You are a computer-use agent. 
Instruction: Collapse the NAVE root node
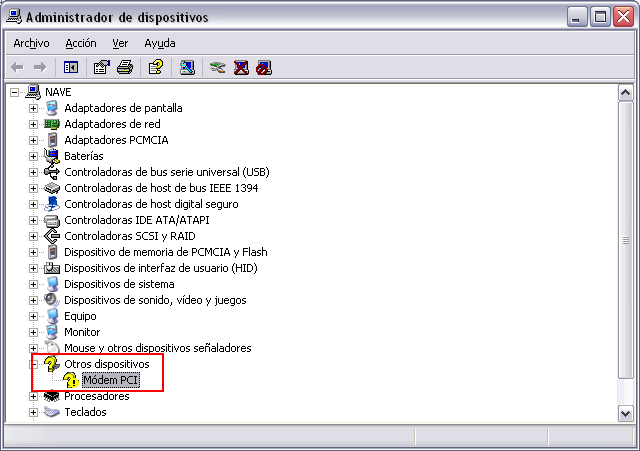coord(14,92)
